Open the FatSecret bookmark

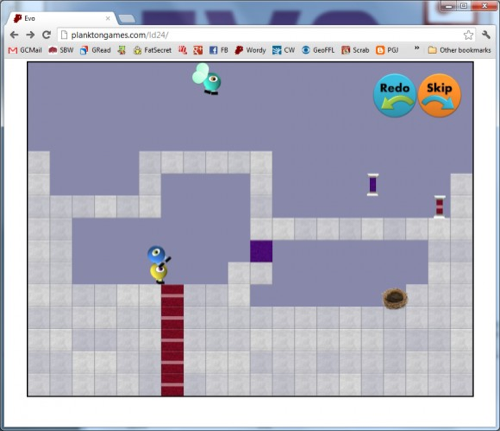click(152, 50)
